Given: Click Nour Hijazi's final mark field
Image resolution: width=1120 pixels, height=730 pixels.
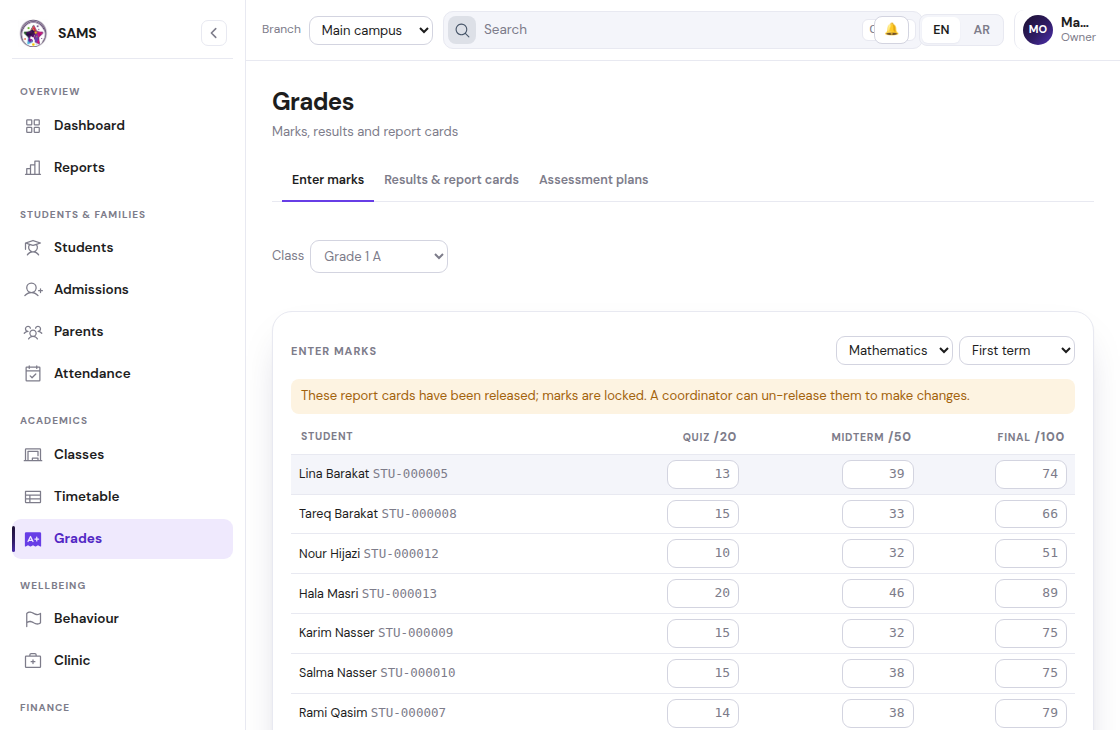Looking at the screenshot, I should pos(1031,554).
